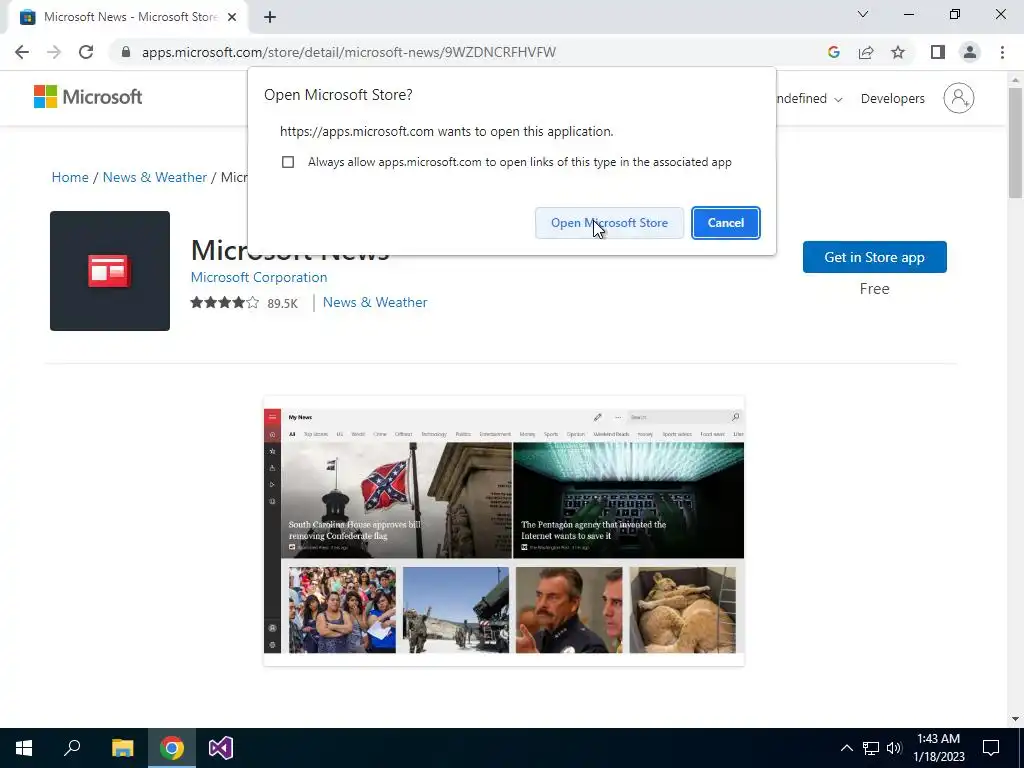This screenshot has width=1024, height=768.
Task: Click the Google icon in address bar
Action: (x=833, y=52)
